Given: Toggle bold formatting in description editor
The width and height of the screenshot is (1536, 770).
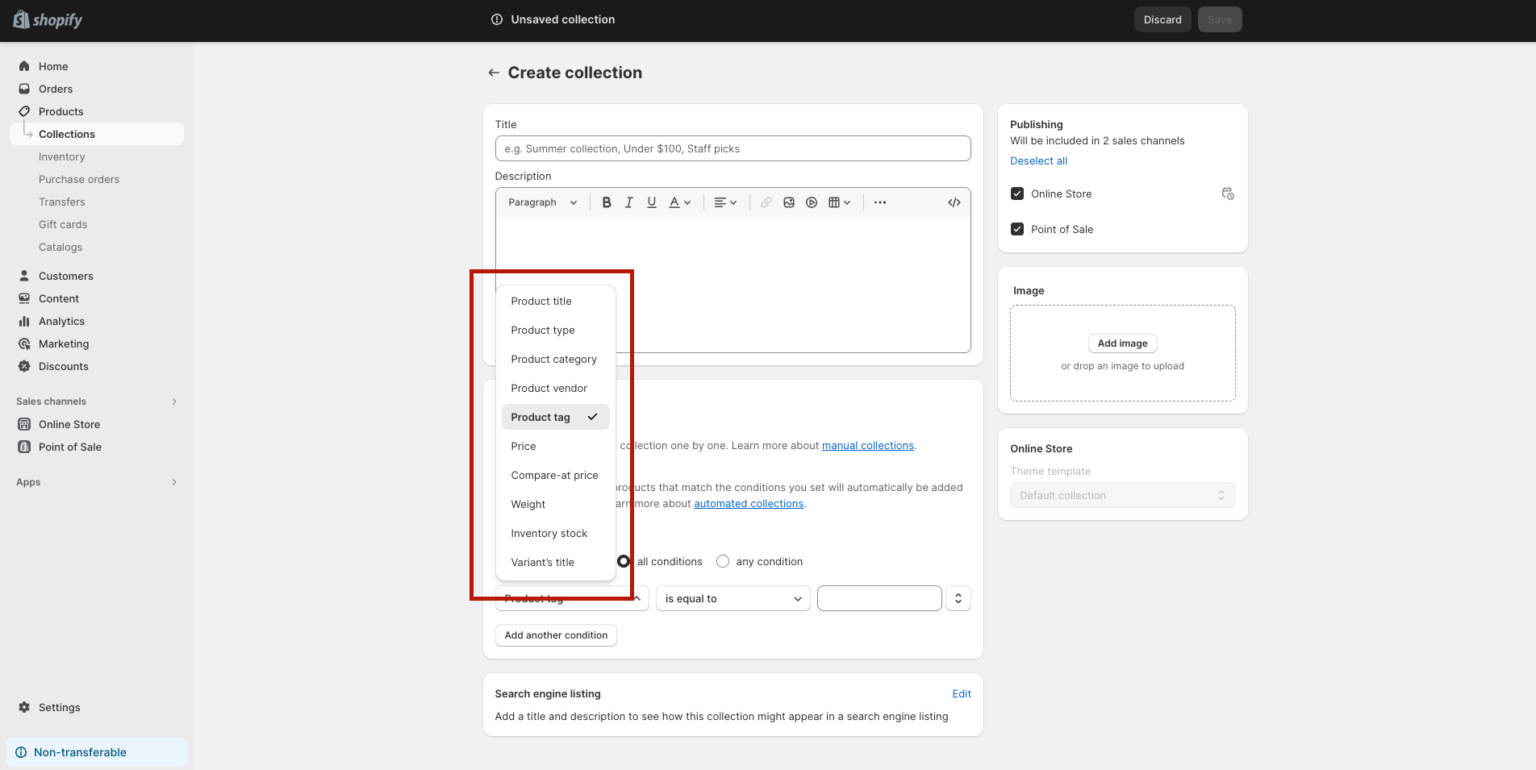Looking at the screenshot, I should click(606, 202).
